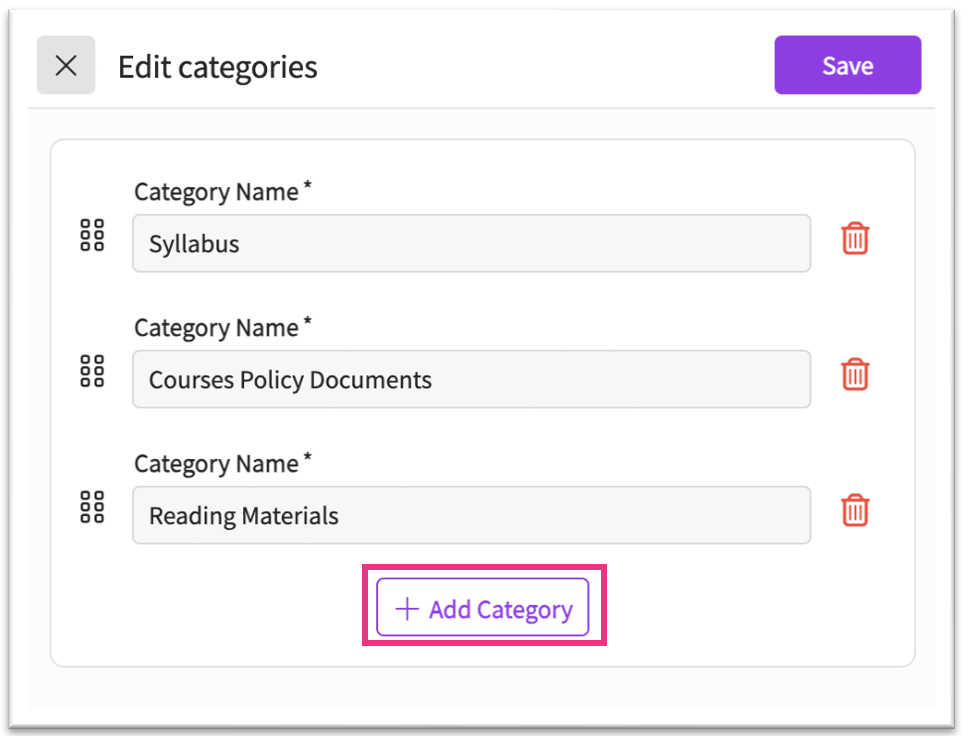Screen dimensions: 970x736
Task: Click Category Name label above Reading Materials
Action: coord(216,464)
